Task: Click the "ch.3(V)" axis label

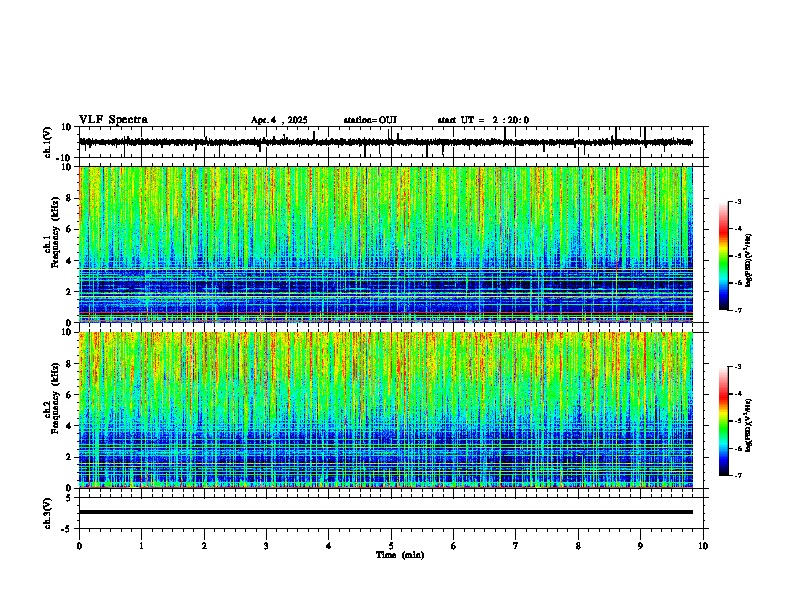Action: 48,514
